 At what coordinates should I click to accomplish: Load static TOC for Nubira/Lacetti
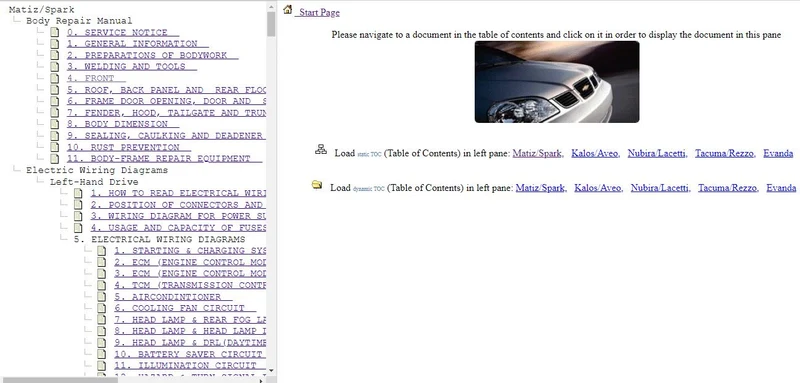click(657, 154)
